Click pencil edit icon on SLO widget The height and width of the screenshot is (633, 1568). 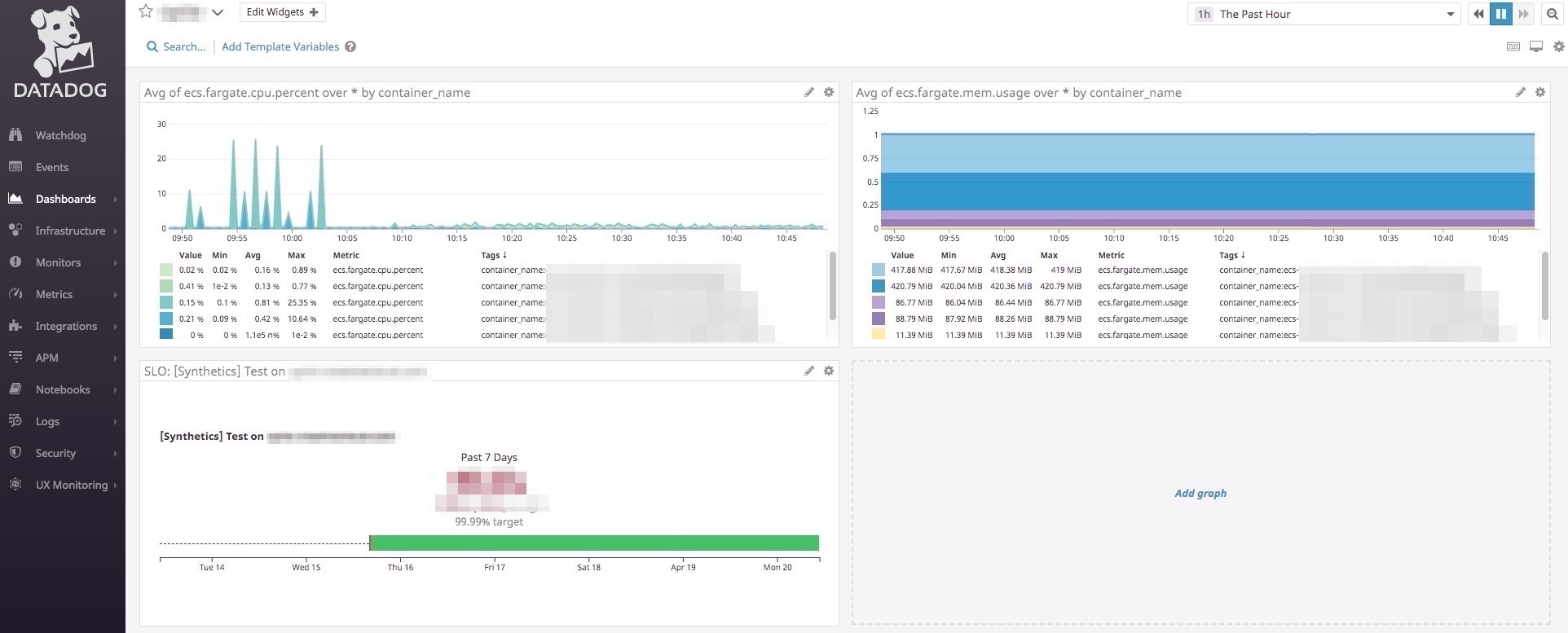point(808,371)
